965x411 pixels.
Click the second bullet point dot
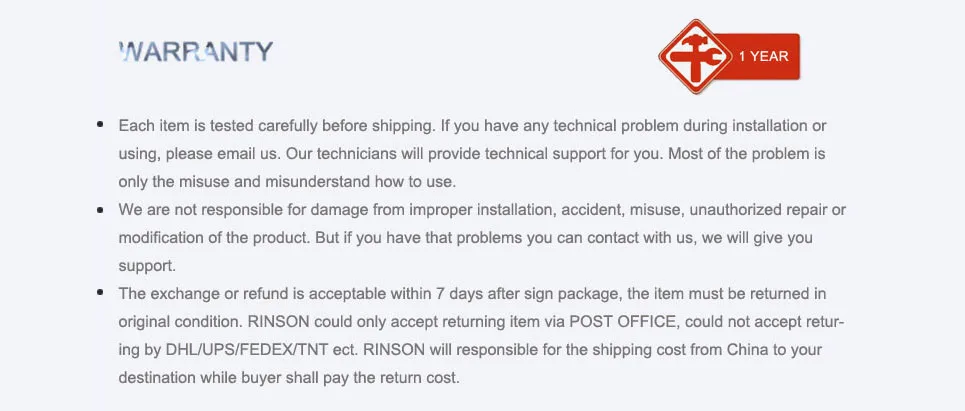[x=100, y=210]
